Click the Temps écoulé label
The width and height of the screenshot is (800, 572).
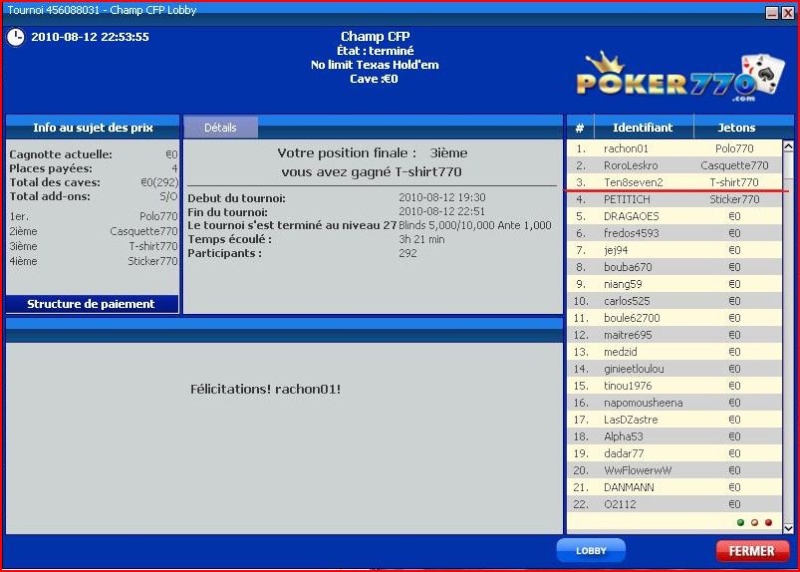click(x=230, y=239)
